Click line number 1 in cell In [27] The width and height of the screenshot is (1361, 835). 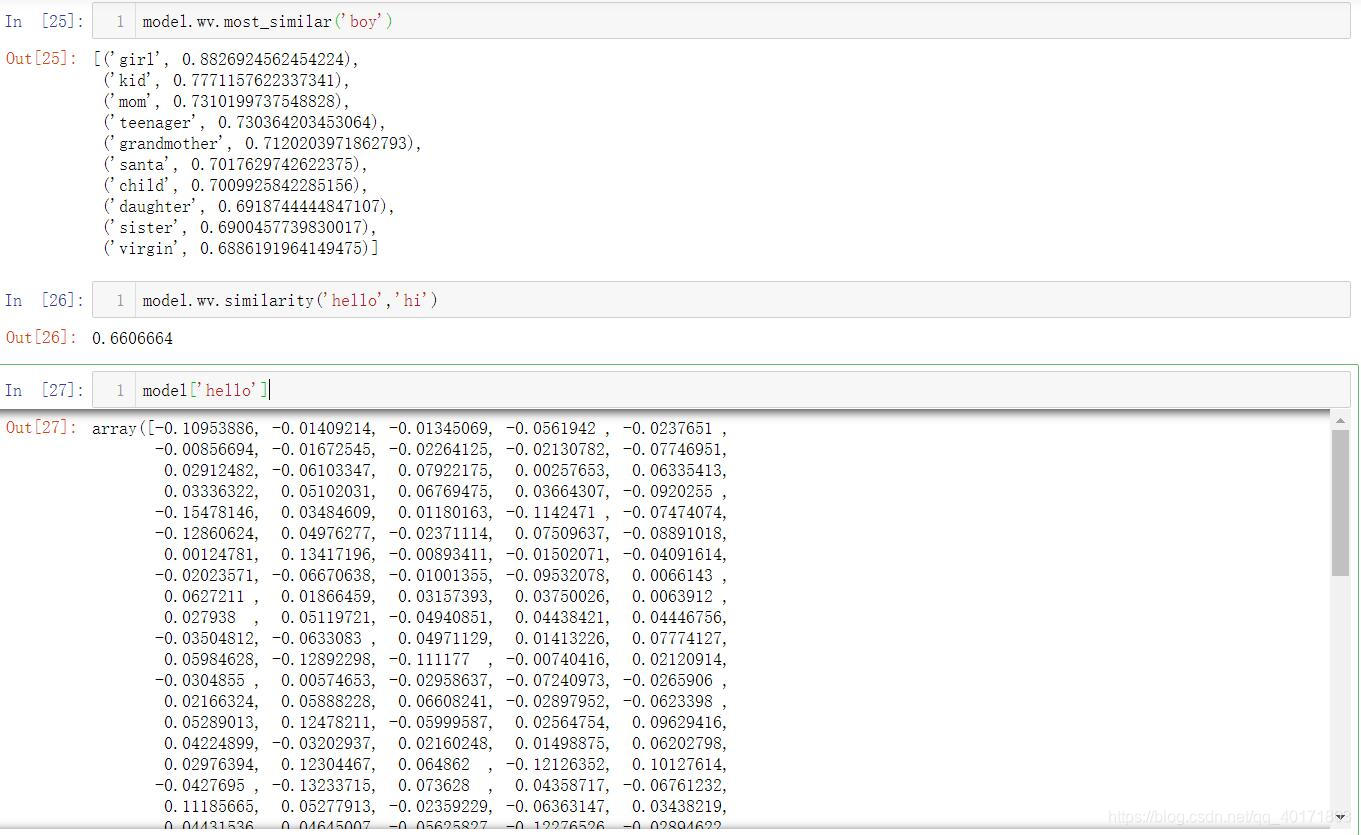[x=119, y=390]
